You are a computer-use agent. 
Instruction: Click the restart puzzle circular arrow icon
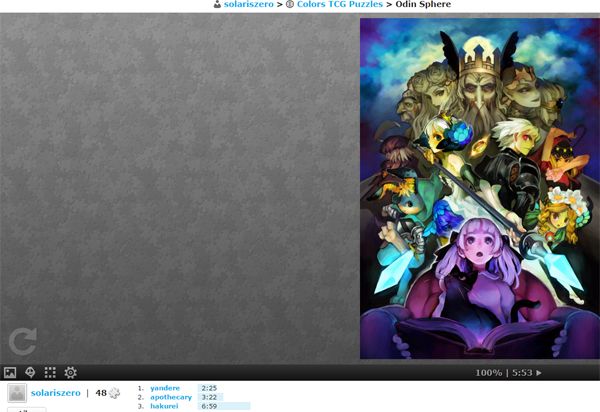23,341
